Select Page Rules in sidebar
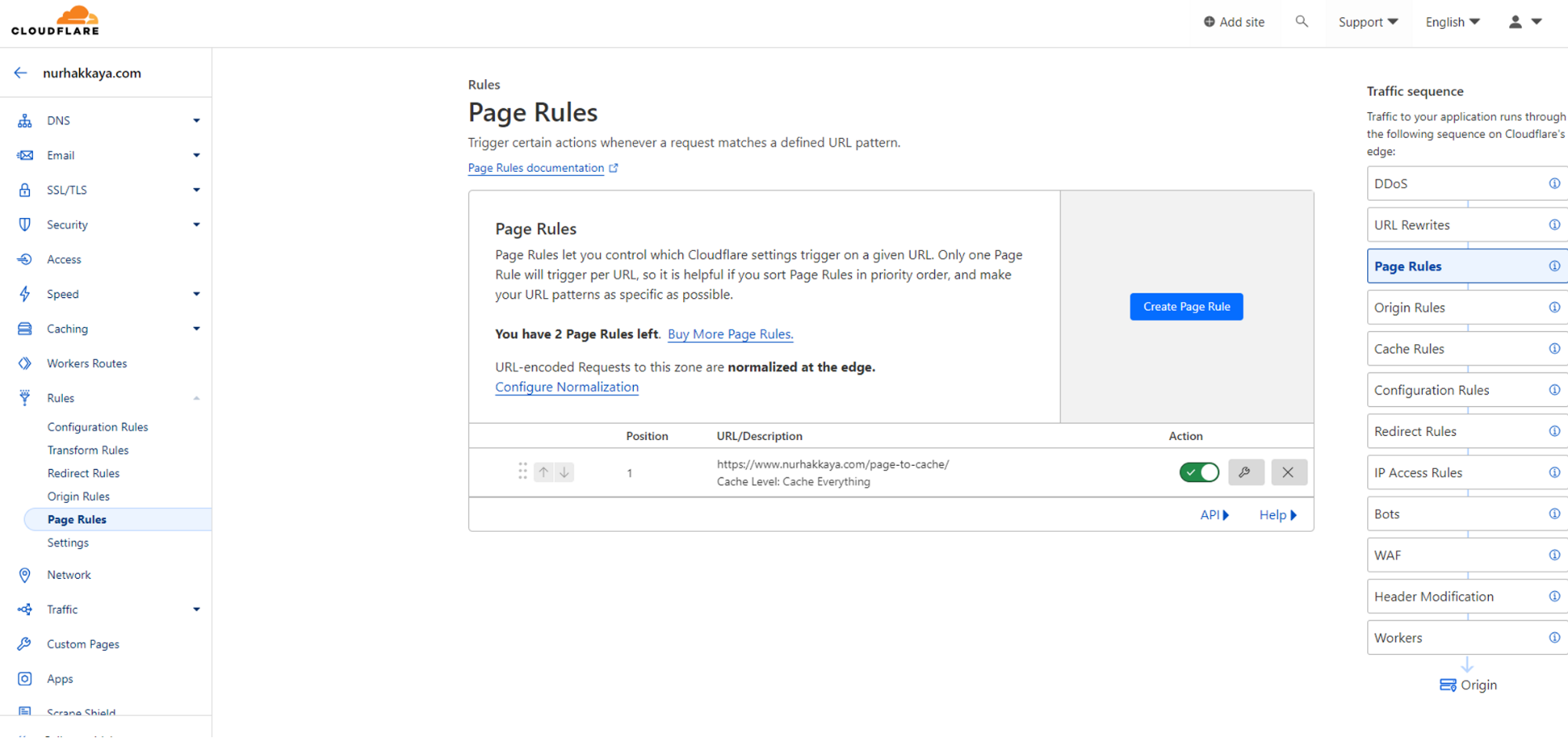The height and width of the screenshot is (738, 1568). 118,519
